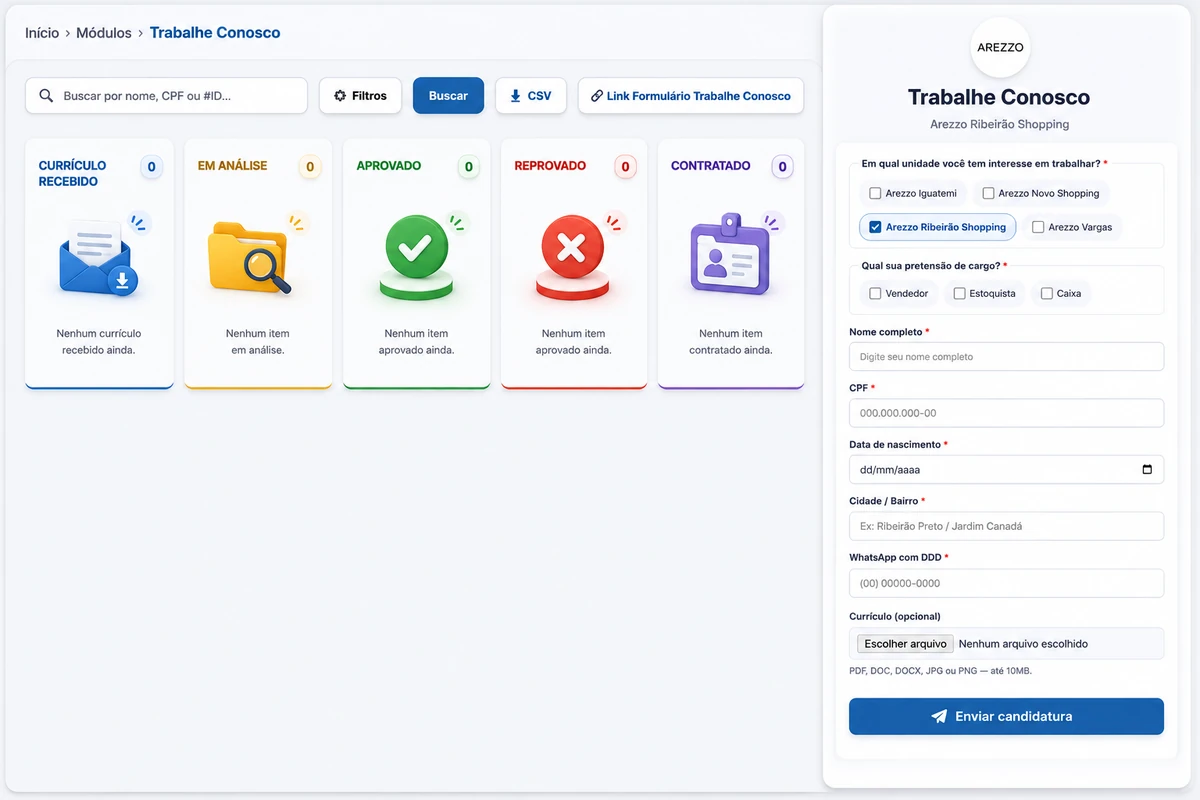The width and height of the screenshot is (1200, 800).
Task: Check the Arezzo Novo Shopping unit
Action: (x=988, y=194)
